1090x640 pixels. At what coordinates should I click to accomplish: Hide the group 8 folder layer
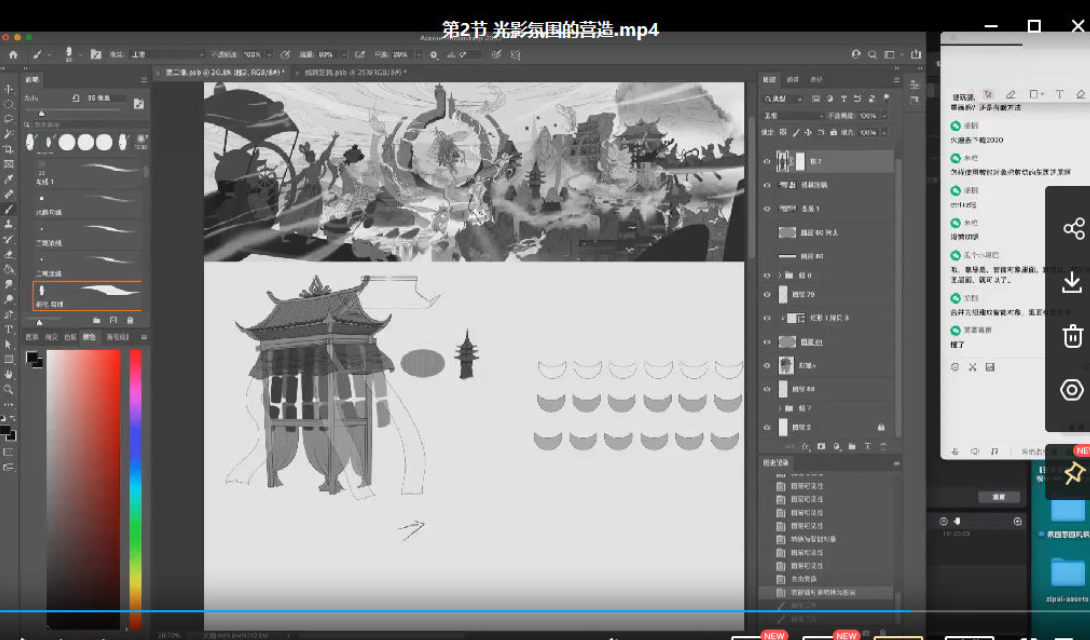(x=767, y=275)
